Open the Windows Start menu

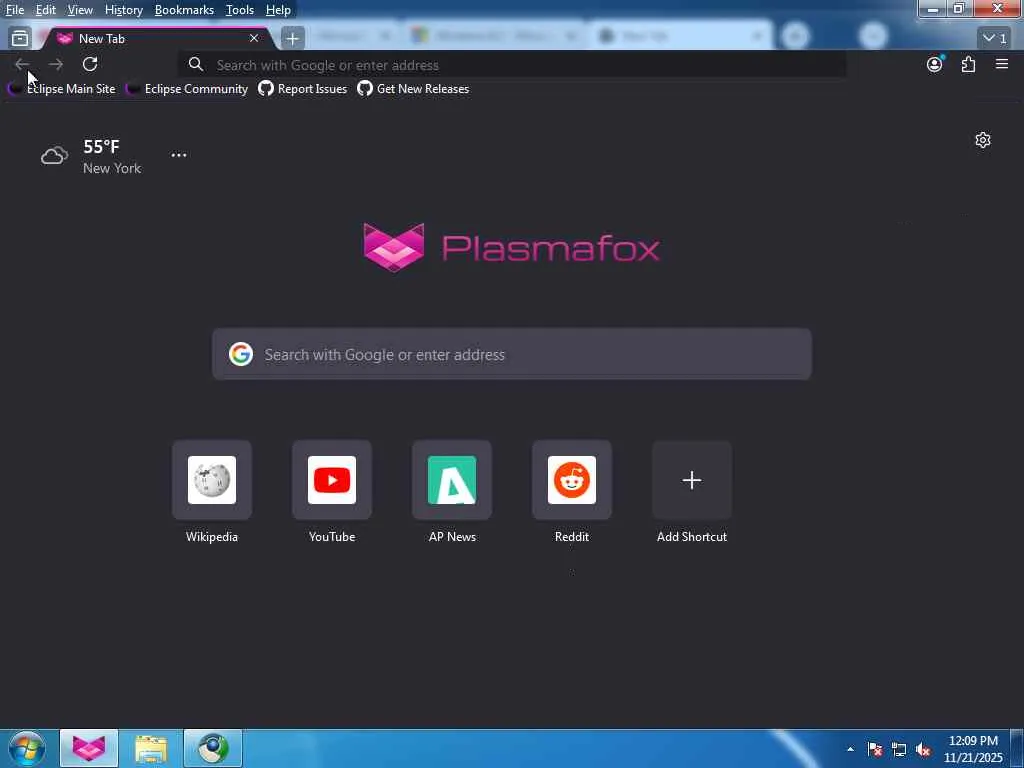[26, 748]
